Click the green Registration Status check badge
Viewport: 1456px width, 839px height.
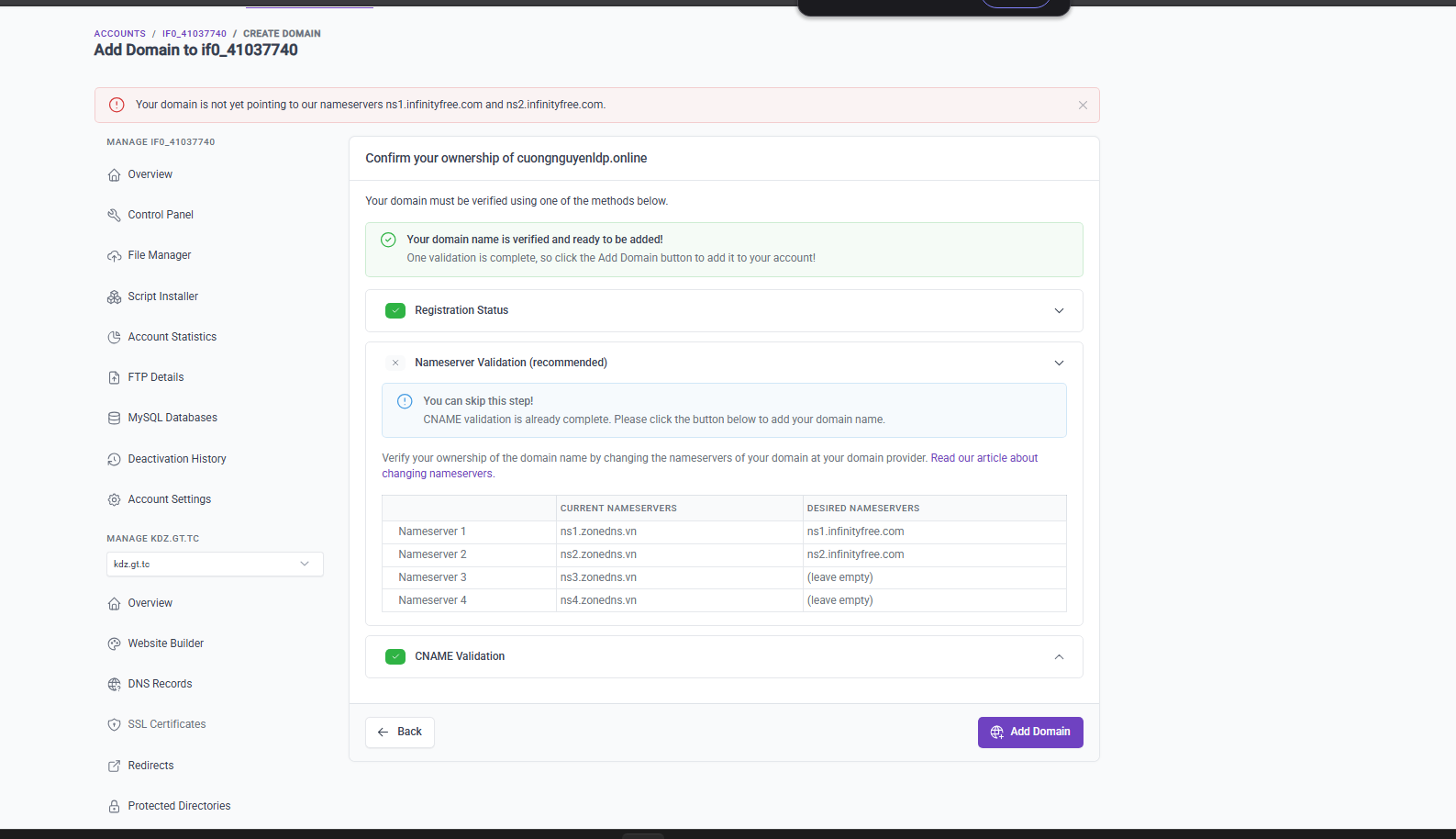tap(395, 311)
